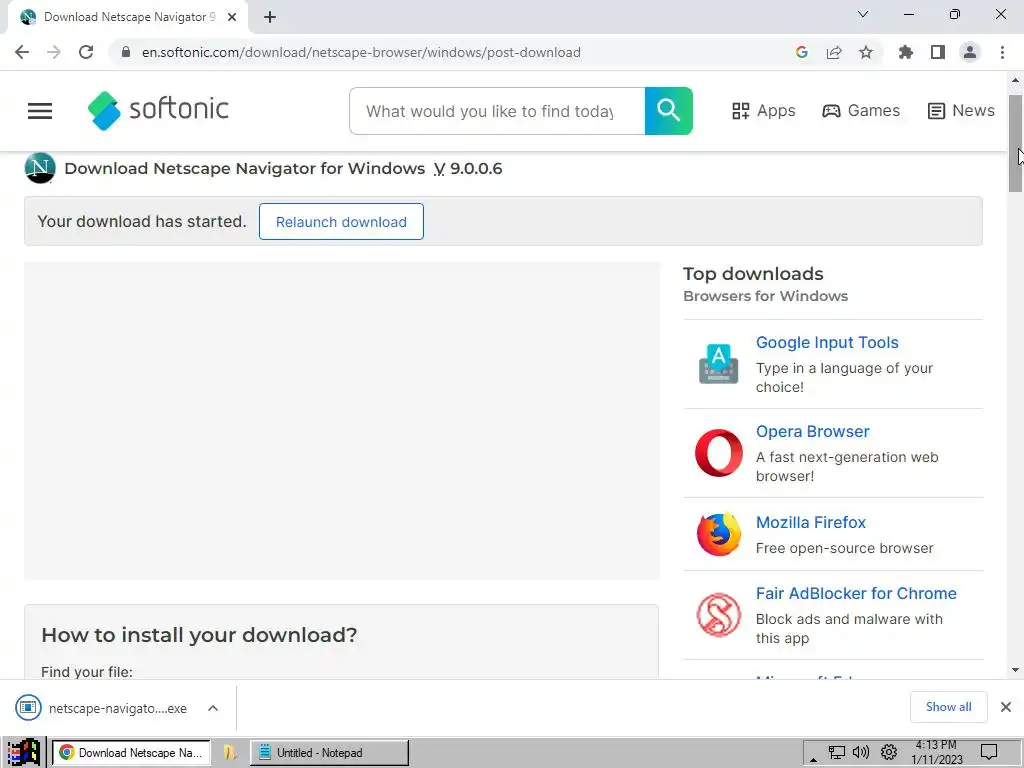Click the Top downloads heading
Image resolution: width=1024 pixels, height=768 pixels.
click(753, 274)
